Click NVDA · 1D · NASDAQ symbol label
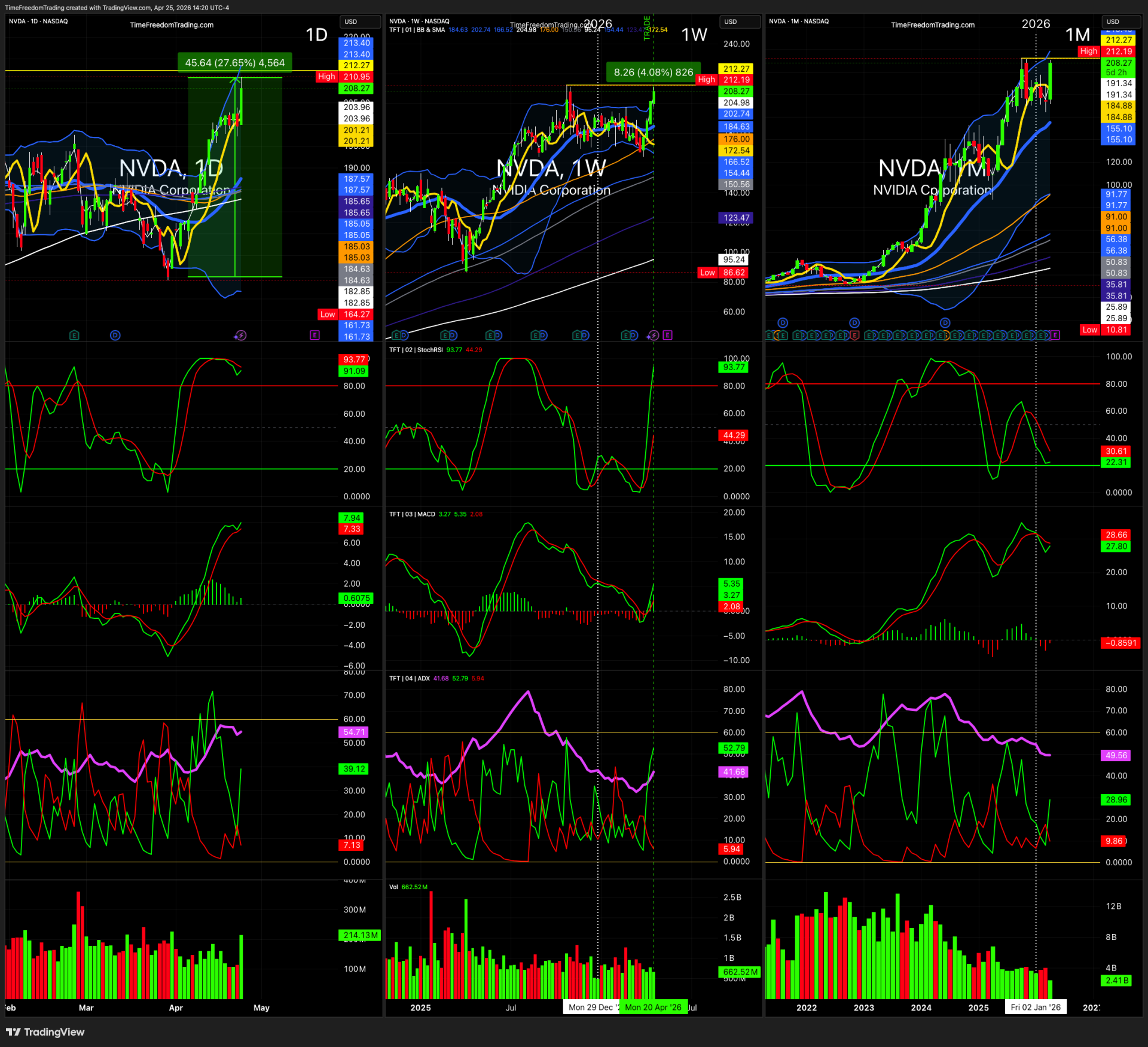1148x1047 pixels. (39, 22)
